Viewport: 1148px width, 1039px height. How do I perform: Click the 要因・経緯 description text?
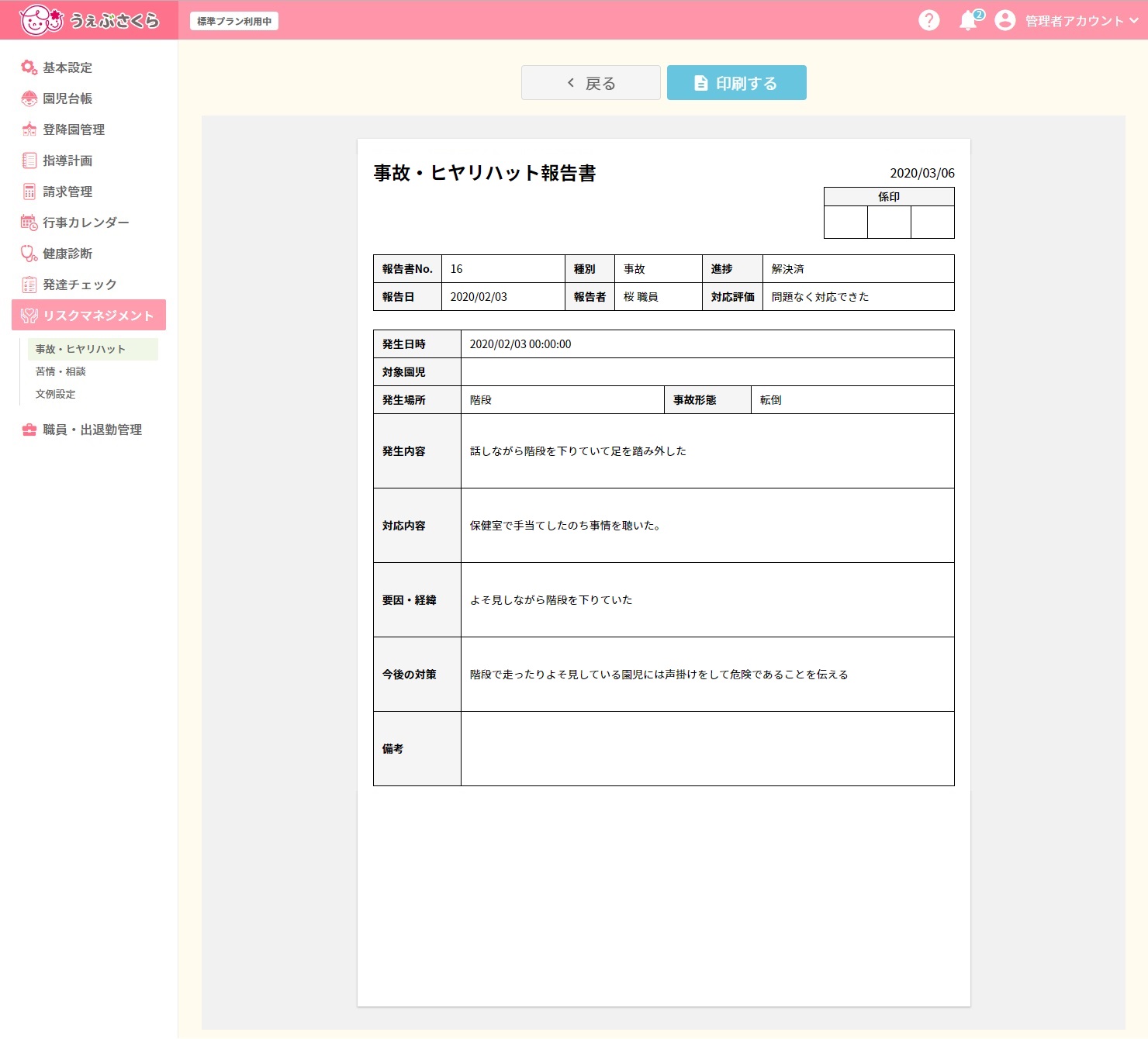pos(551,600)
